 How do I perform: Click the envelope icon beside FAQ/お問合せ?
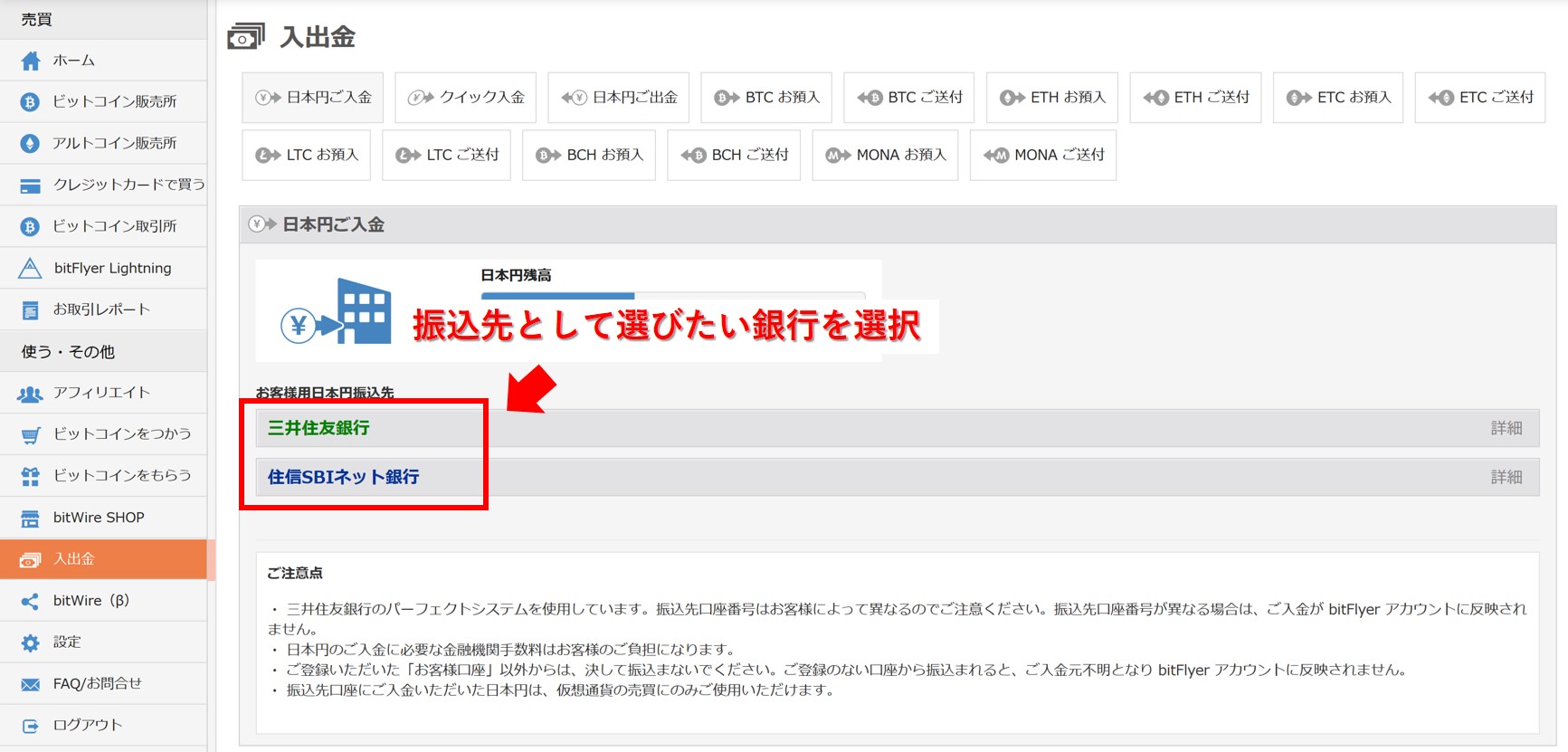pos(31,685)
